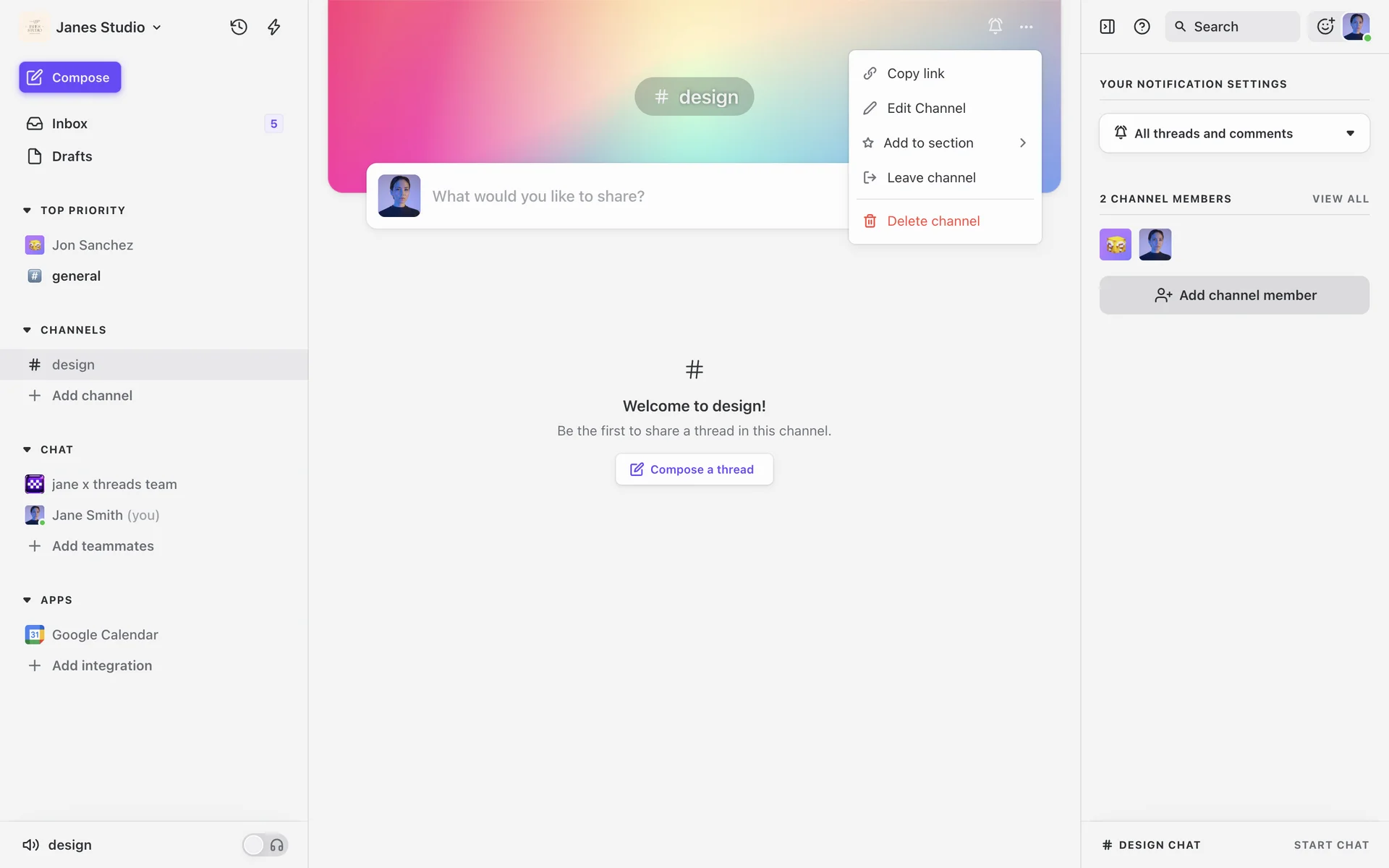Choose Delete channel in the menu
Image resolution: width=1389 pixels, height=868 pixels.
click(x=933, y=221)
